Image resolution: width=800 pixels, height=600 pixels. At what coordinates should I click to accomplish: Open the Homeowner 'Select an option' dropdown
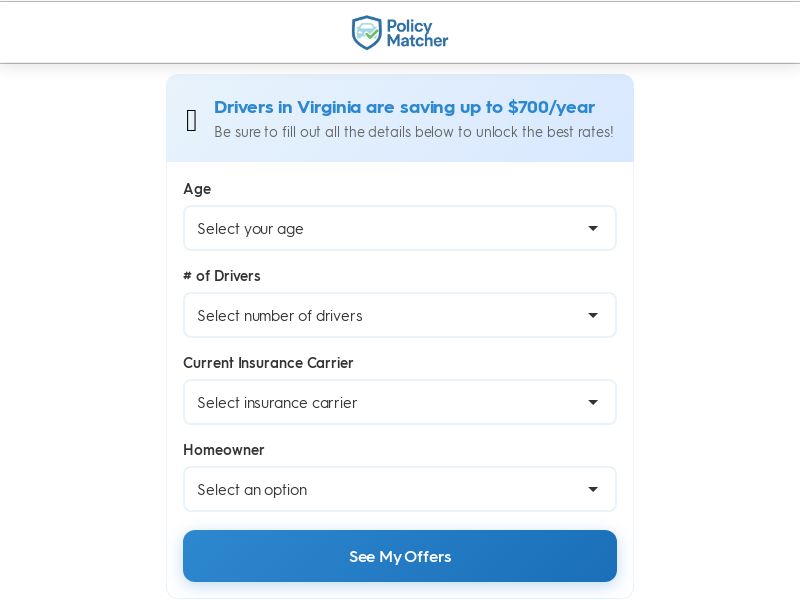click(400, 489)
